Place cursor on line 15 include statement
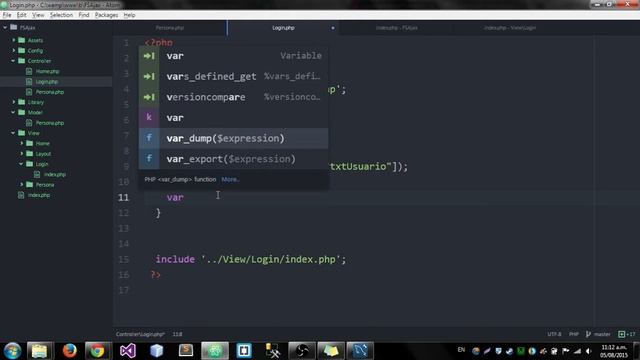This screenshot has width=640, height=360. tap(251, 259)
